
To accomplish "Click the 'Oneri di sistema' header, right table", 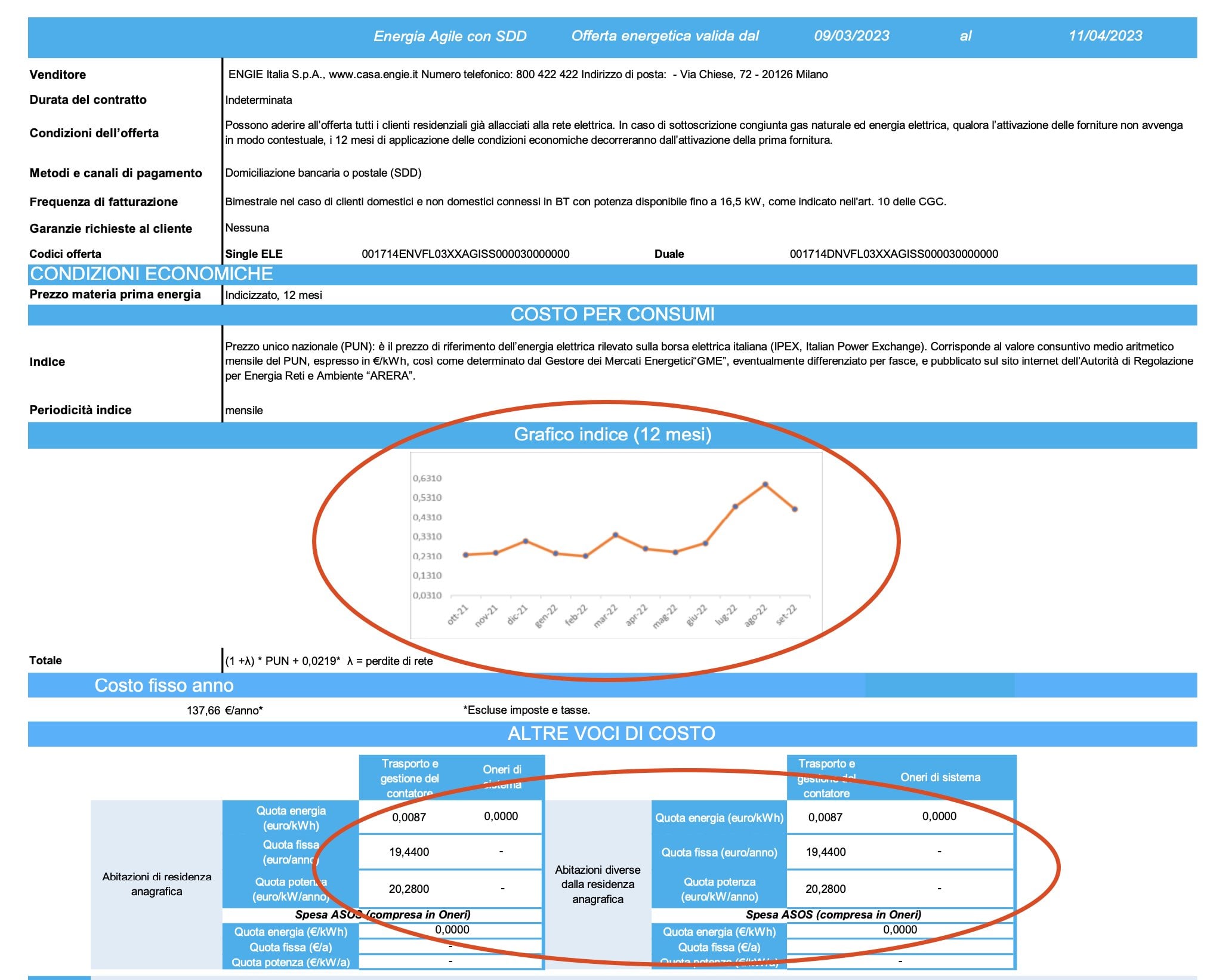I will [940, 778].
